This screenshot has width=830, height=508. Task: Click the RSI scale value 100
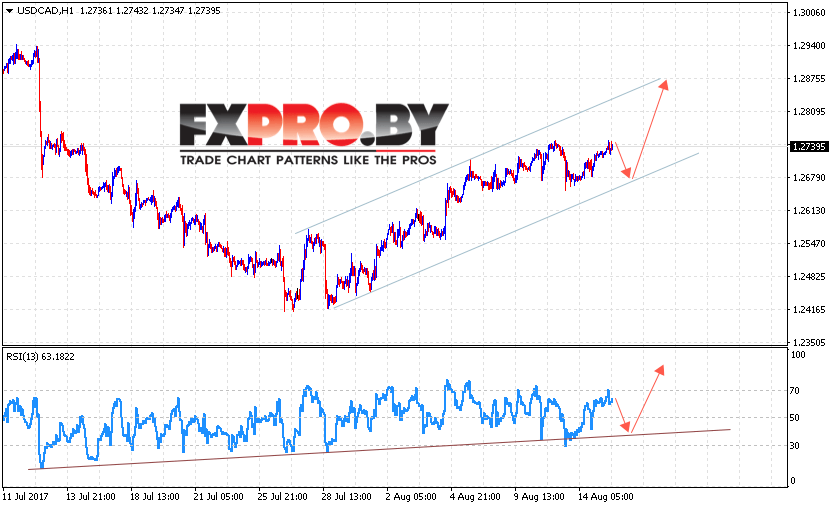click(797, 355)
